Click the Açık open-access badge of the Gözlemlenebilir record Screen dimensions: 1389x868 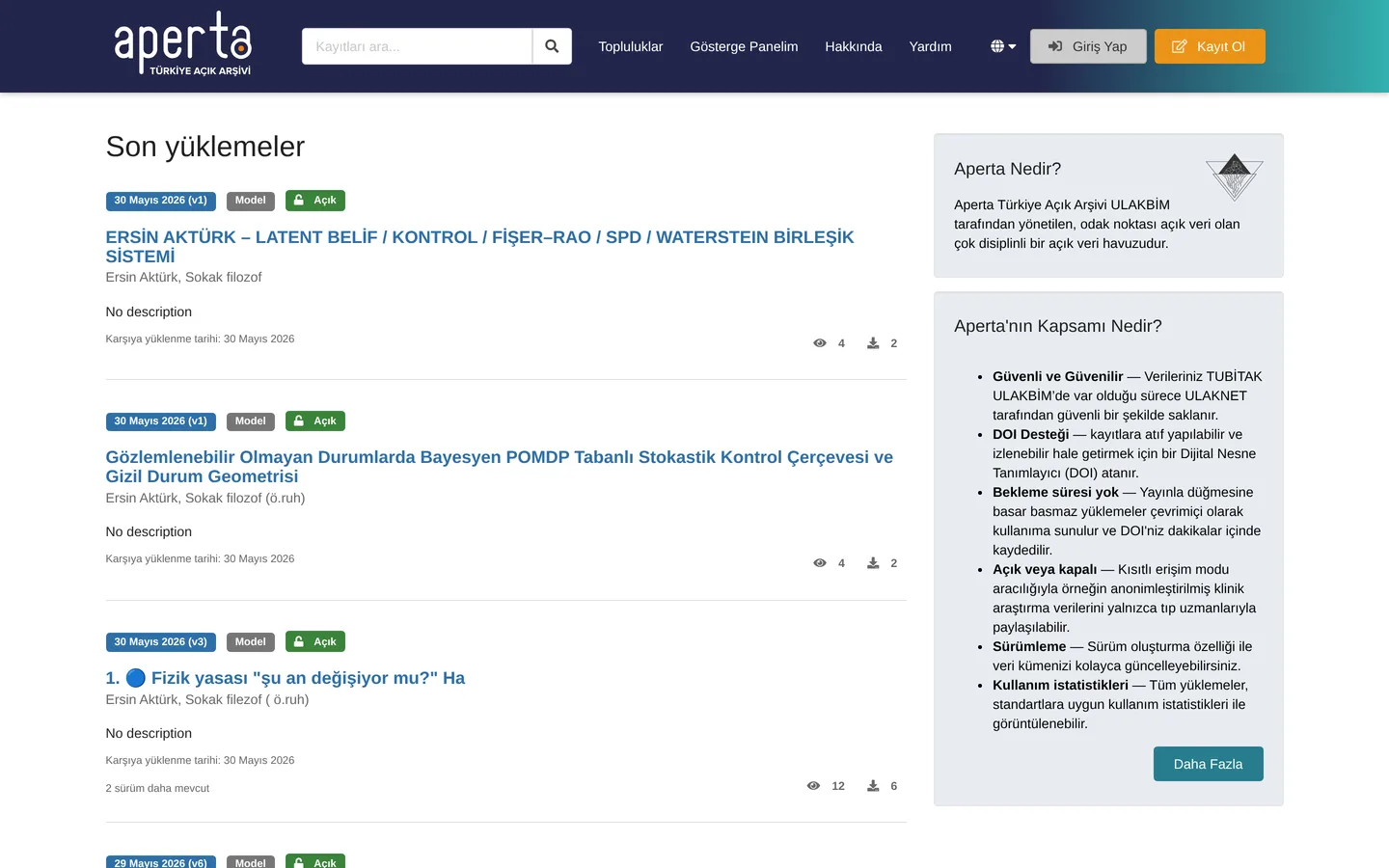coord(315,421)
